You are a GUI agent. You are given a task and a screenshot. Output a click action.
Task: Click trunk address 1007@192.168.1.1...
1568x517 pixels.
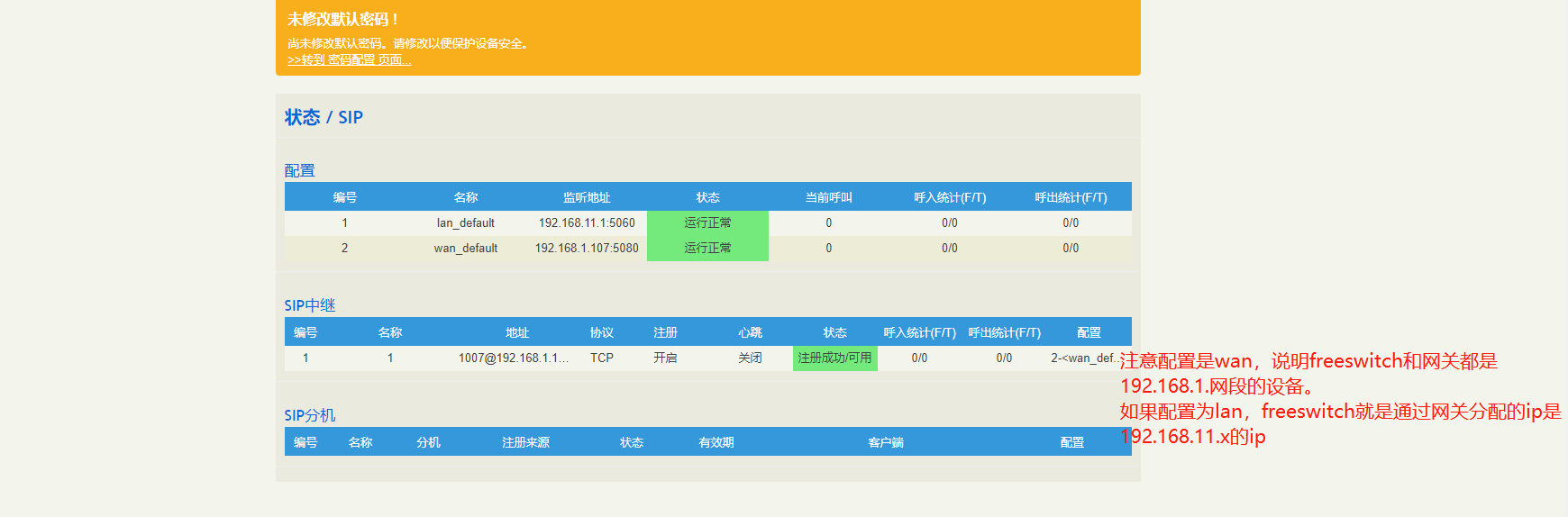click(x=514, y=358)
